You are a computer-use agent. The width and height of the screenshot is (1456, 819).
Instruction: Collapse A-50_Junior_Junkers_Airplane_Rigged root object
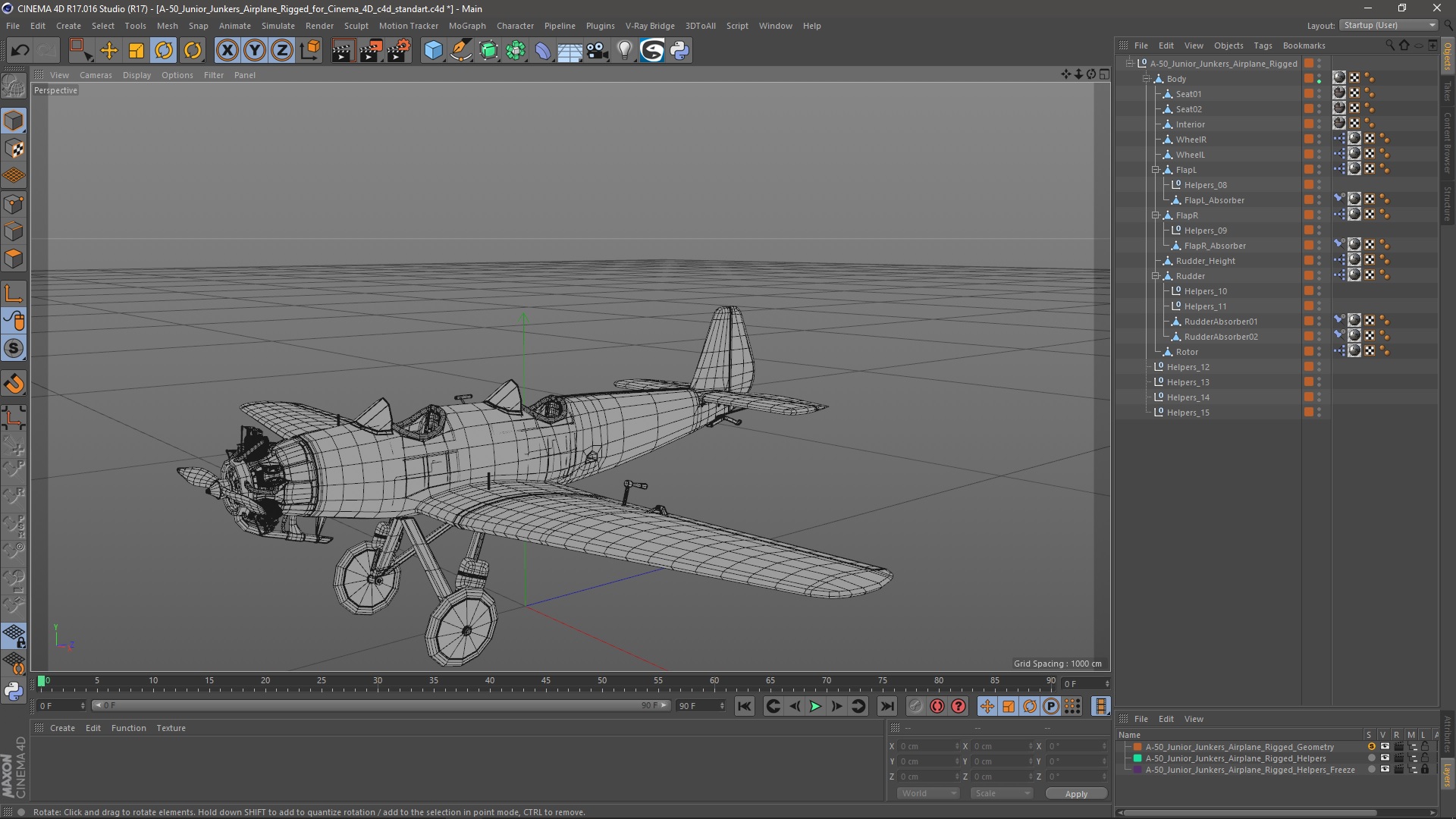coord(1130,64)
